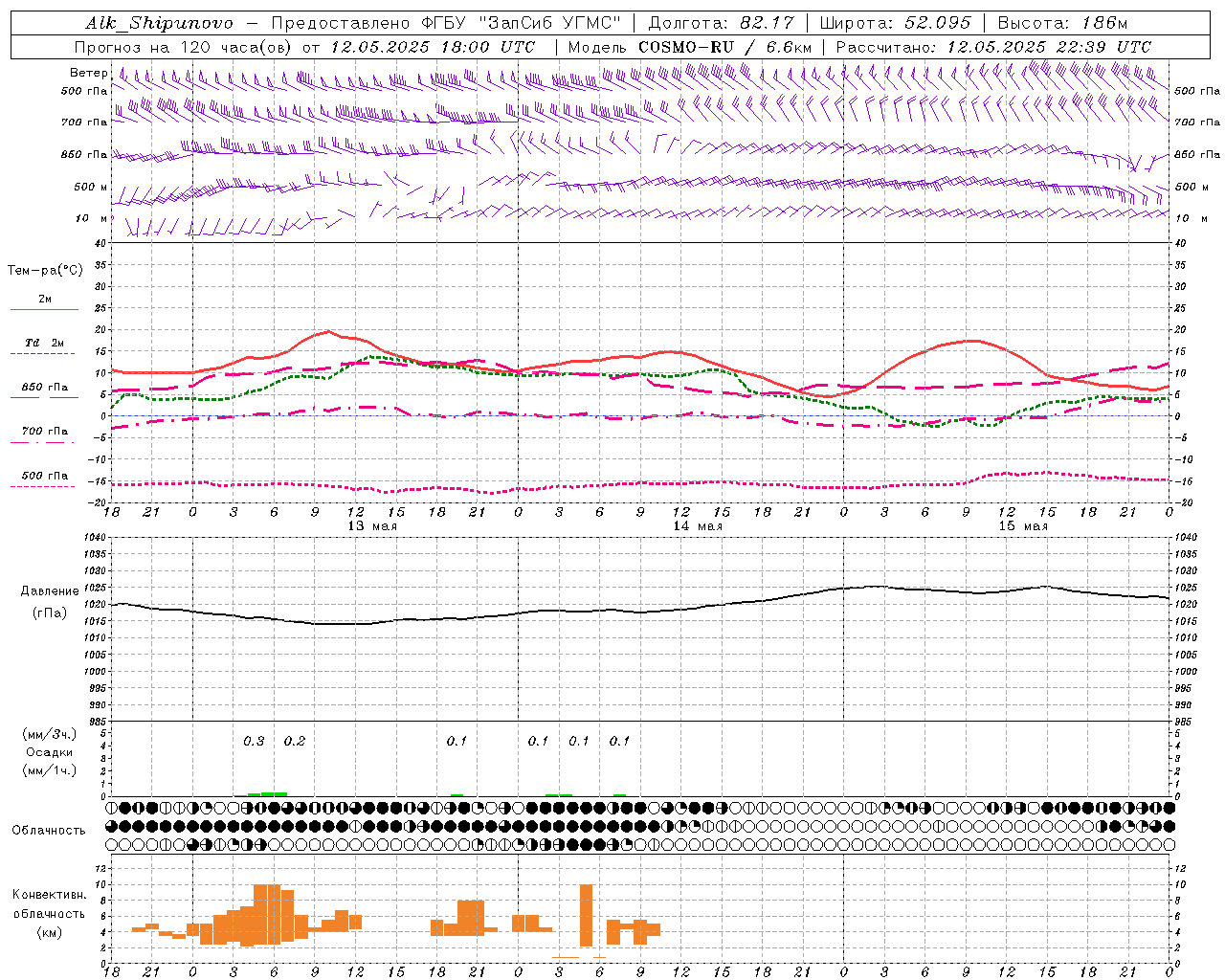Image resolution: width=1225 pixels, height=980 pixels.
Task: Click the left-side 10 м wind level label
Action: [91, 218]
